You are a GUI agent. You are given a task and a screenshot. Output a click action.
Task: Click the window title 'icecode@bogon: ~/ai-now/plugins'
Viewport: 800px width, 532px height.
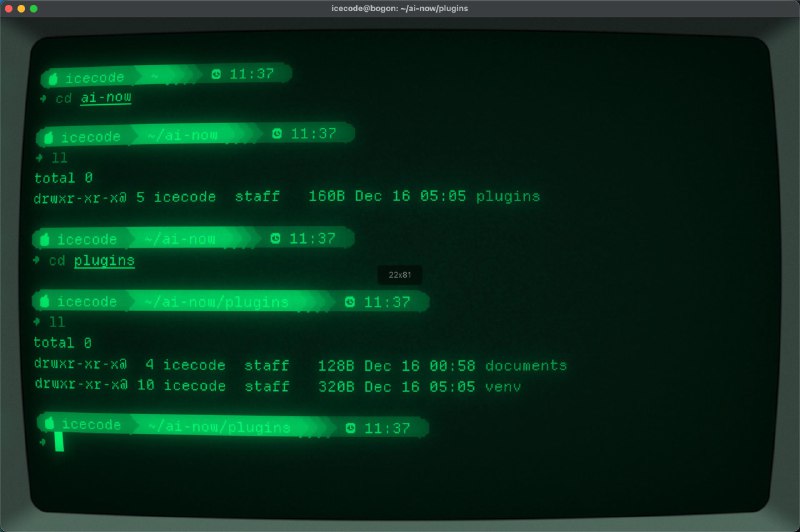(400, 8)
